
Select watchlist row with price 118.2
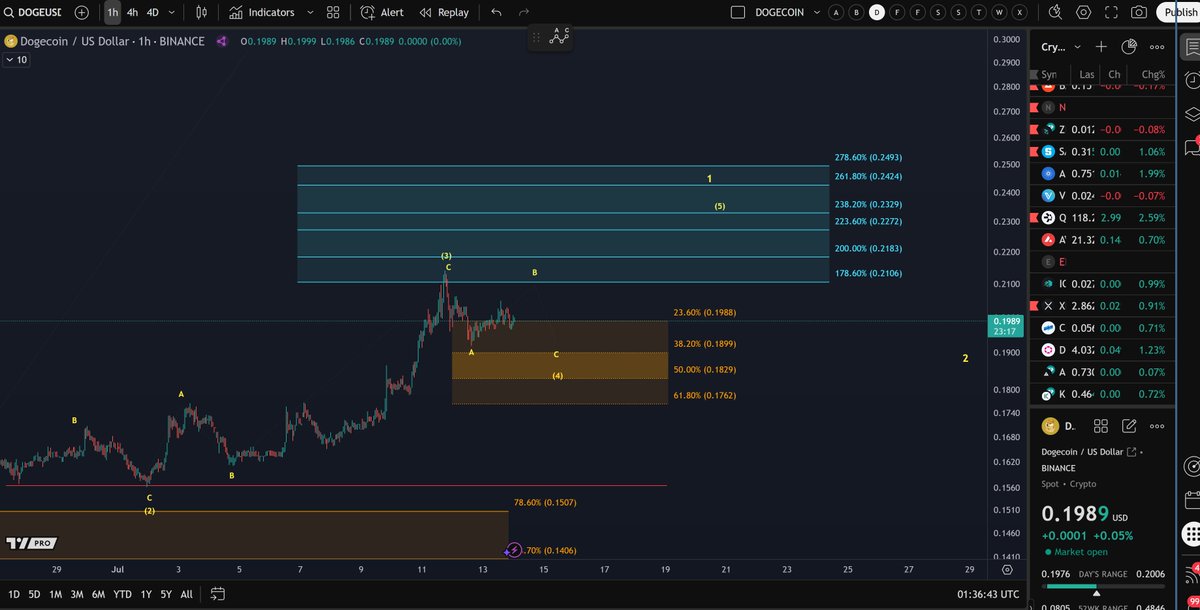point(1102,217)
